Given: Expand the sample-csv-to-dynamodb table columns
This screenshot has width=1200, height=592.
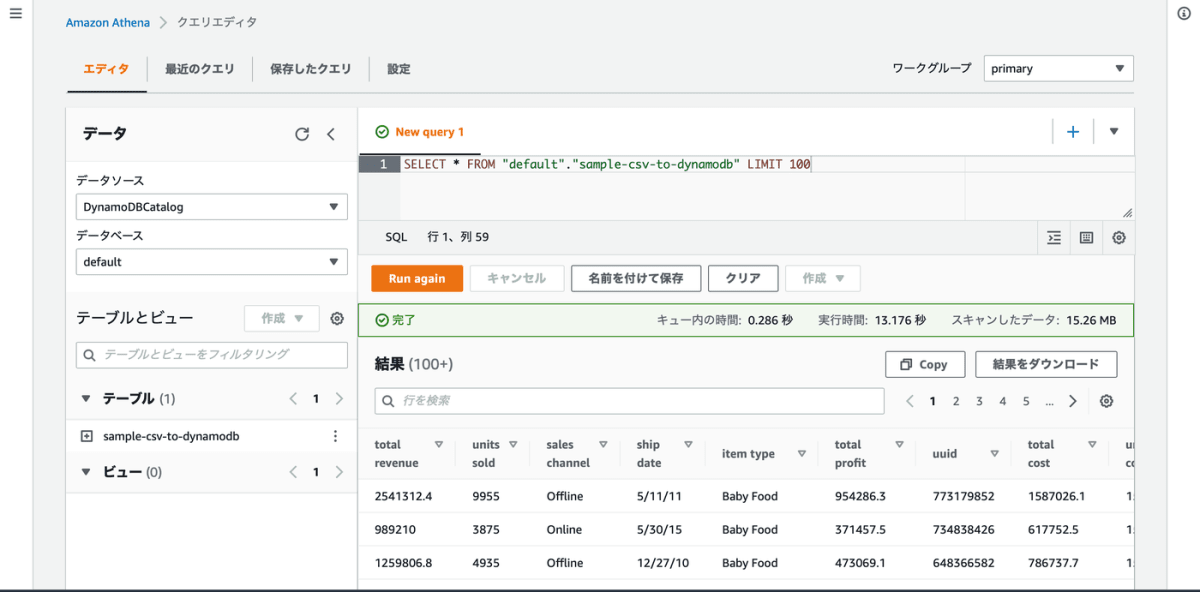Looking at the screenshot, I should pos(86,436).
